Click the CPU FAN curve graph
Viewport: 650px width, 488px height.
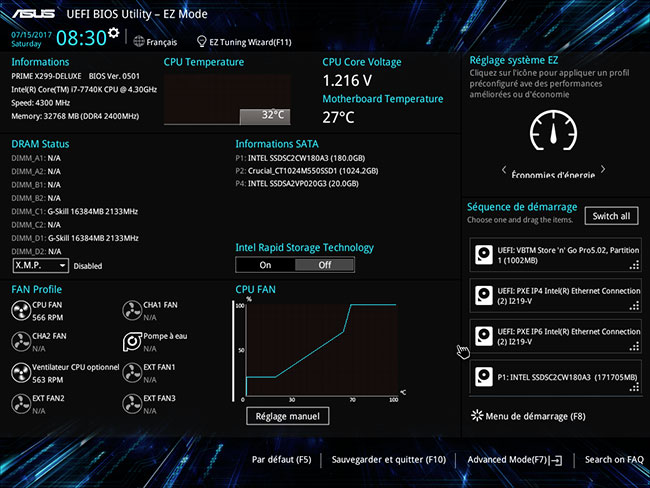pyautogui.click(x=320, y=349)
